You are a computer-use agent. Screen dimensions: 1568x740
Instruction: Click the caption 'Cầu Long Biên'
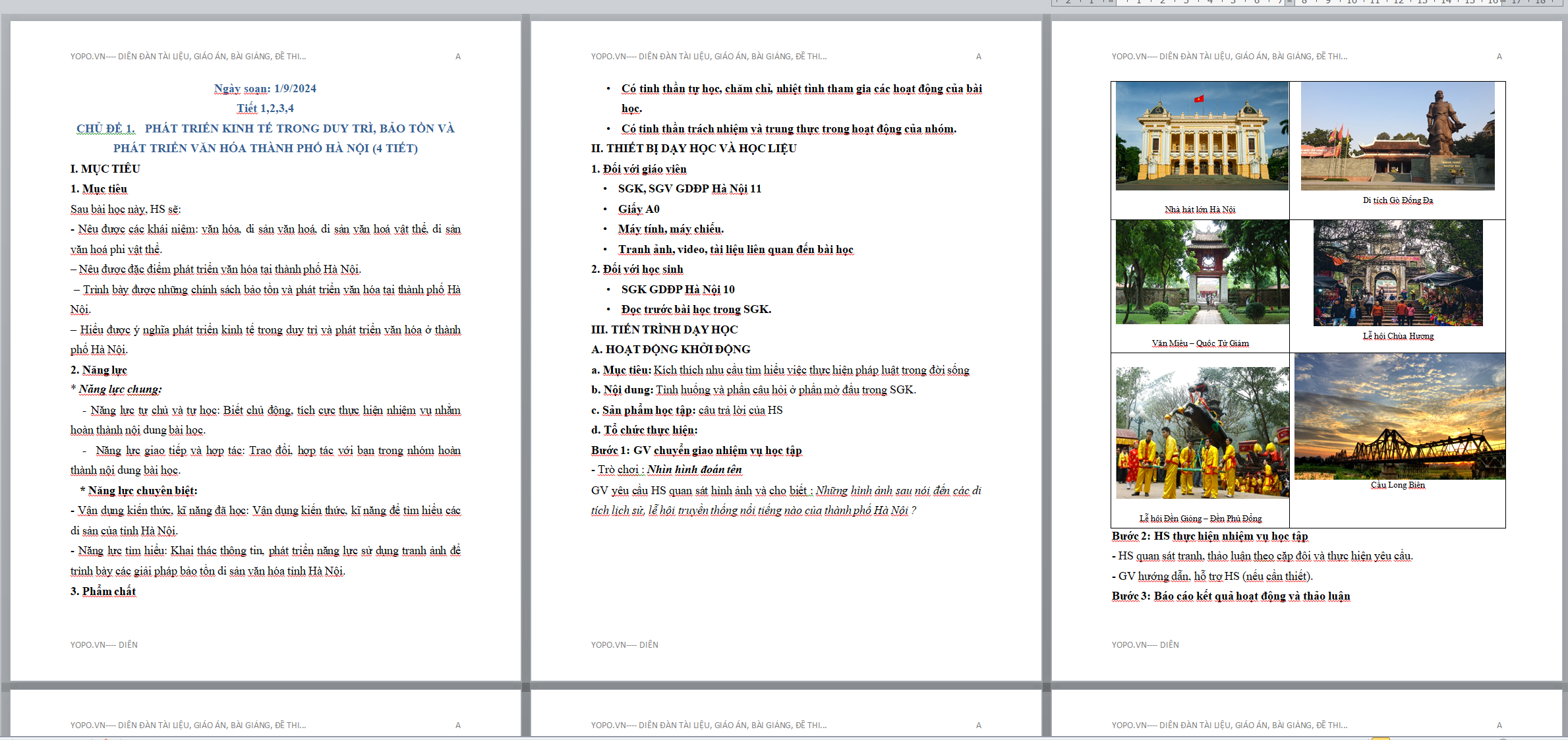pyautogui.click(x=1397, y=485)
